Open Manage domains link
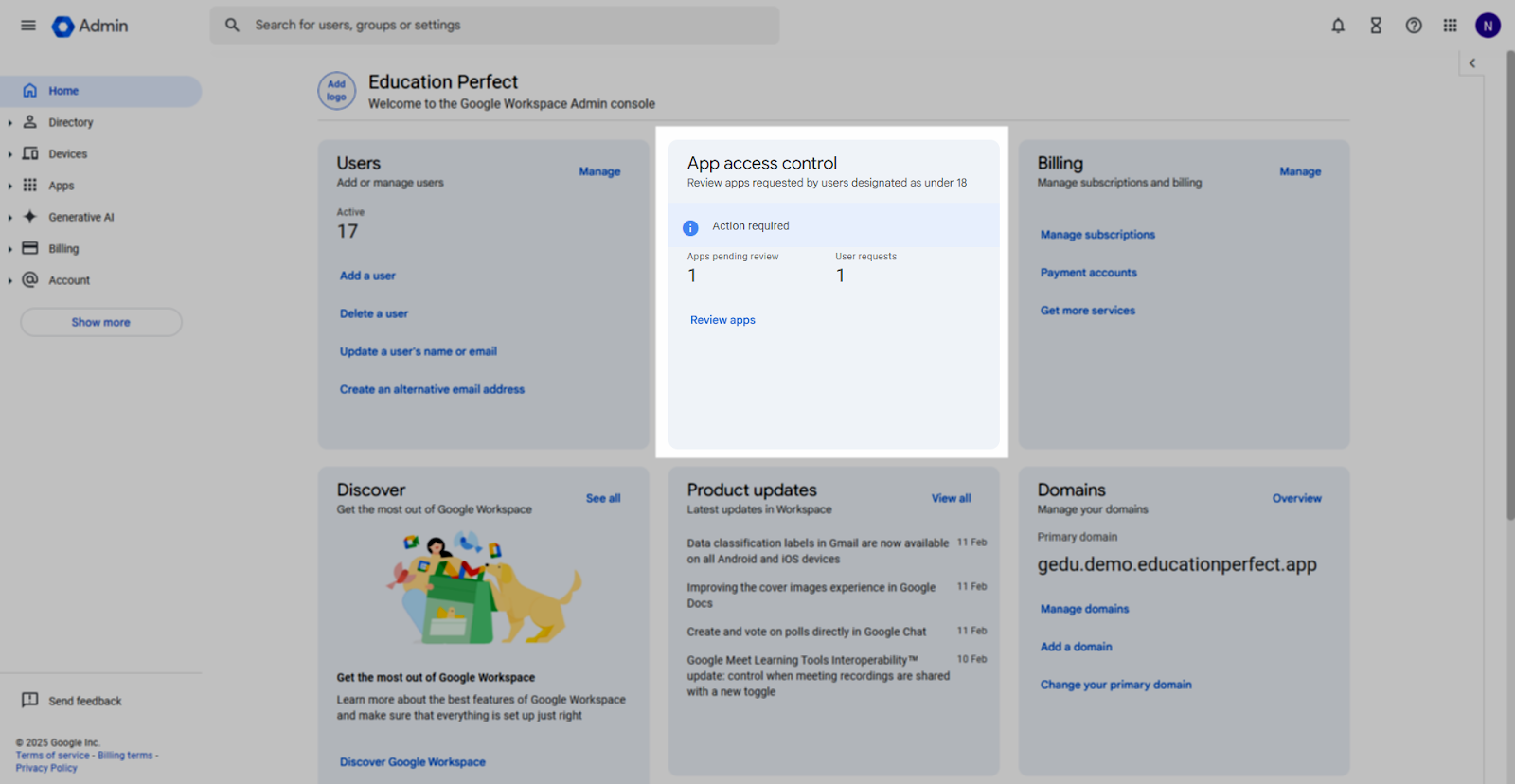Viewport: 1515px width, 784px height. point(1084,609)
